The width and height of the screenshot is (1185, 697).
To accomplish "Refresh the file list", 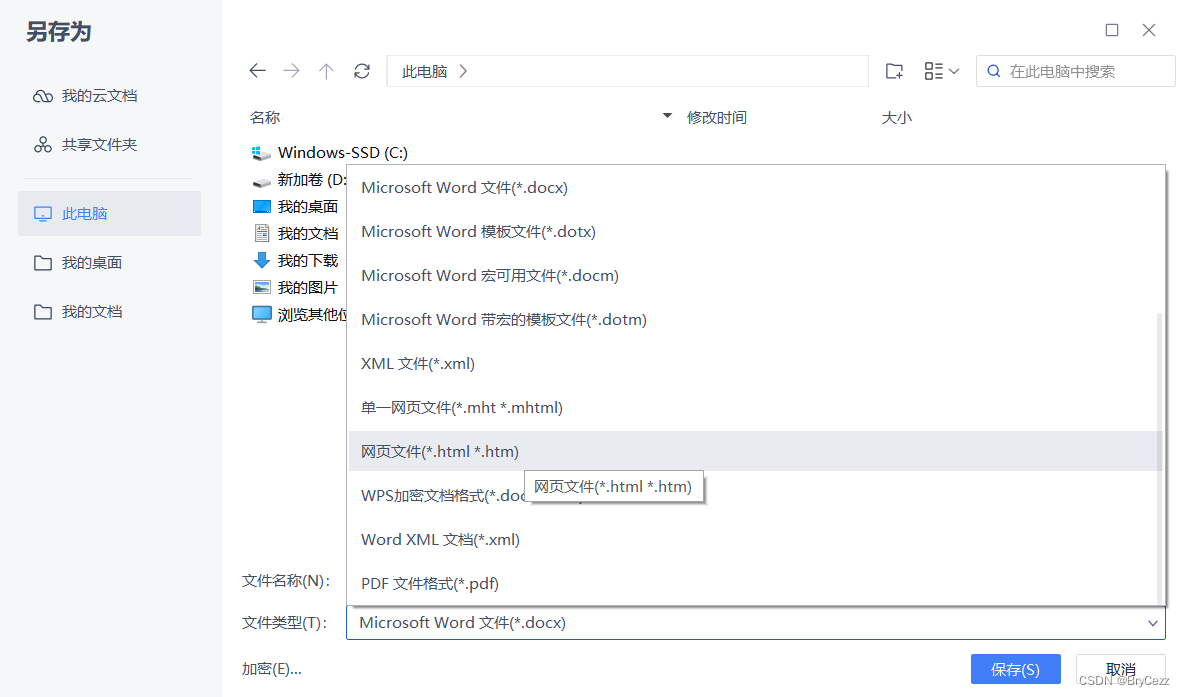I will pyautogui.click(x=361, y=71).
